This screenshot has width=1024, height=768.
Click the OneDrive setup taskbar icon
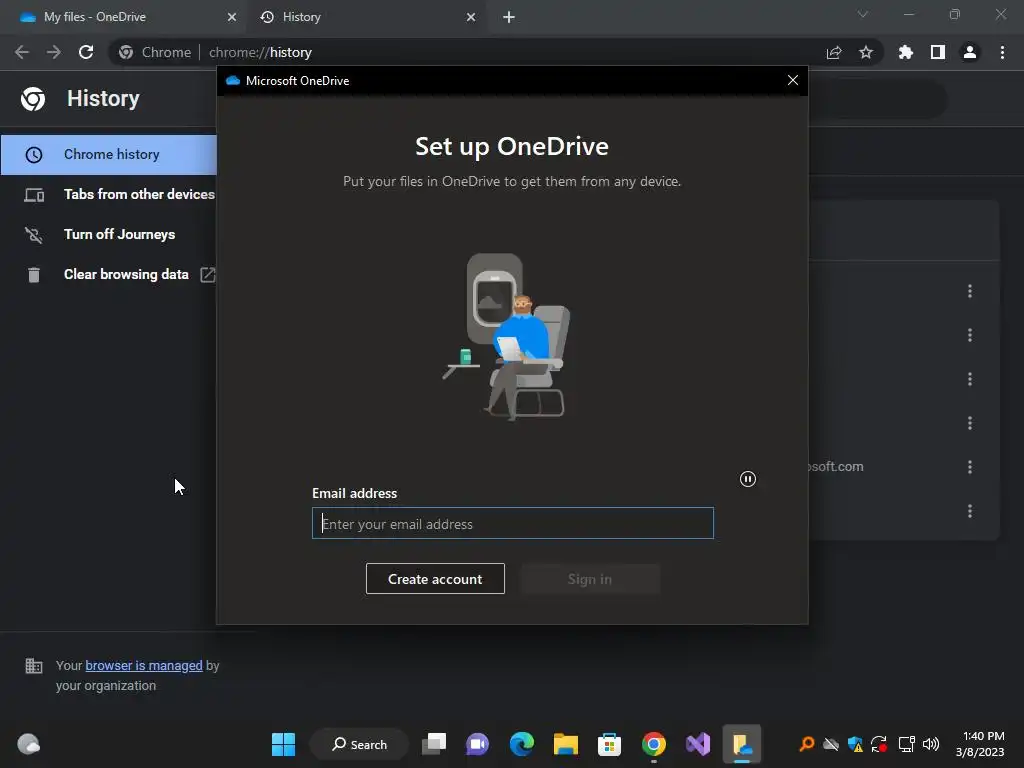pos(742,744)
